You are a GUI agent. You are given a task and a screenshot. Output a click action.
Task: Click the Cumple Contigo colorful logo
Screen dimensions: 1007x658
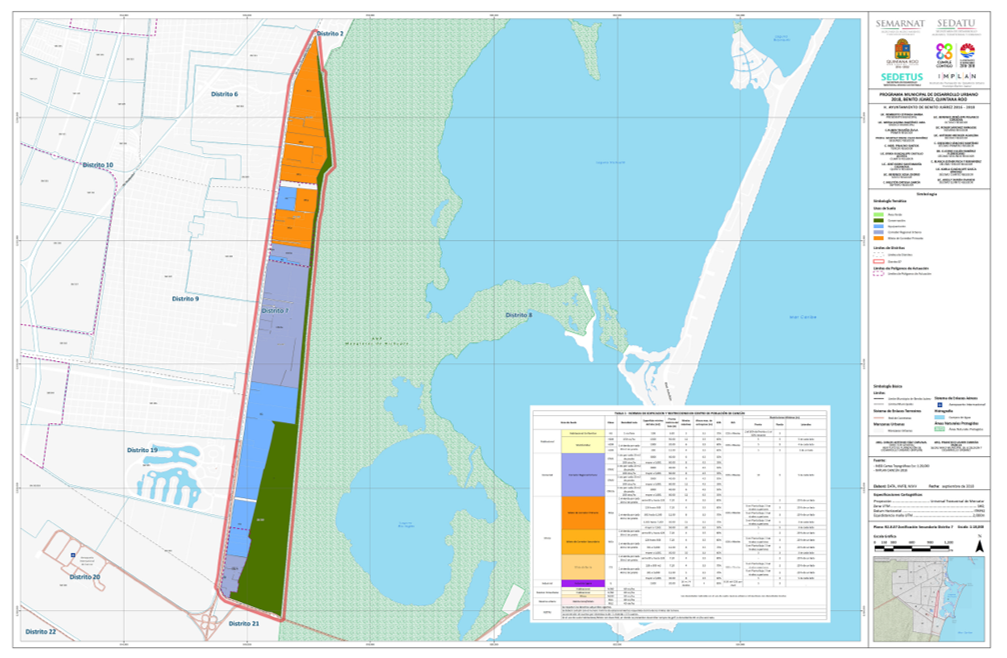[x=943, y=50]
